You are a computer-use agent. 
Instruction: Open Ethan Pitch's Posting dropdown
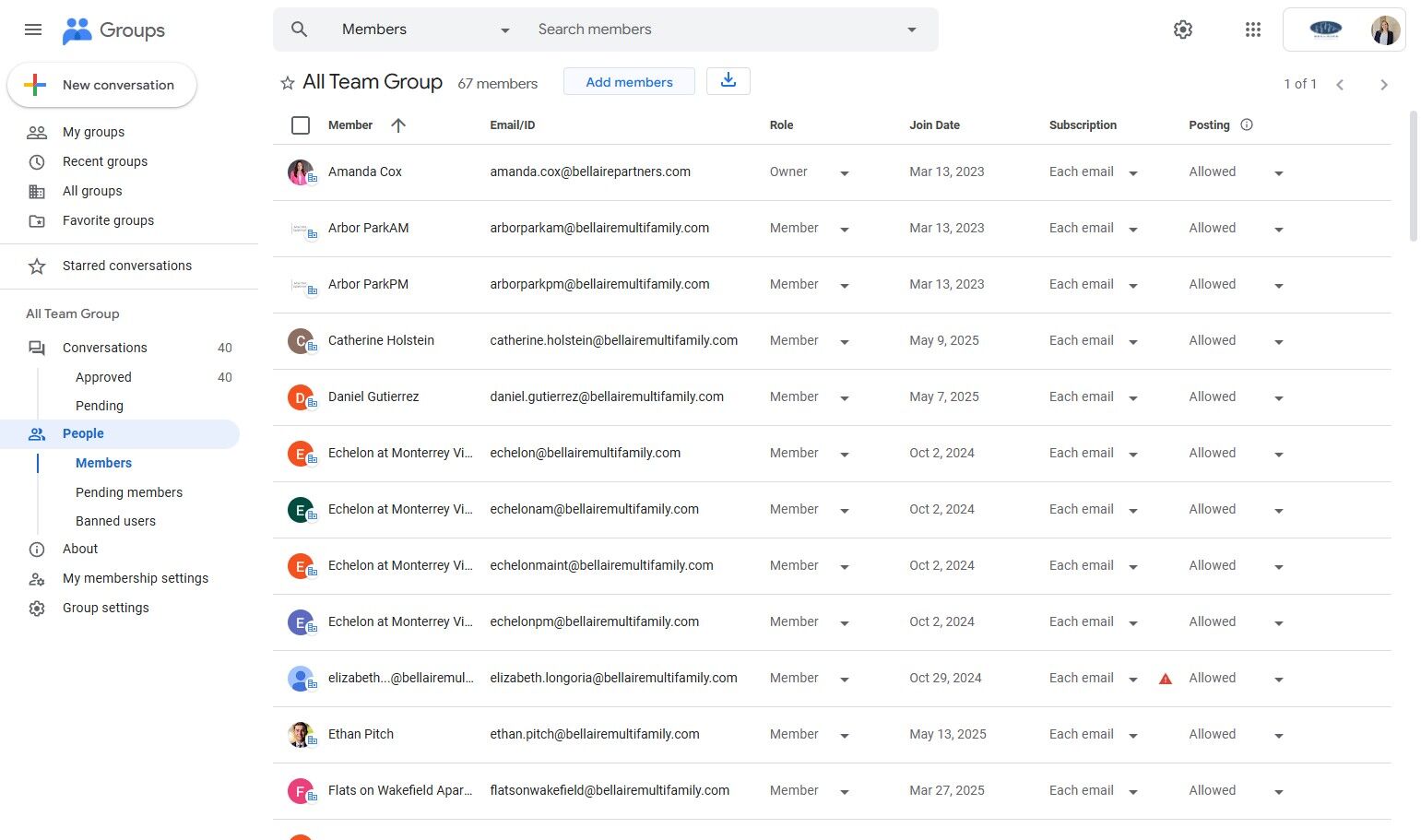[1278, 736]
